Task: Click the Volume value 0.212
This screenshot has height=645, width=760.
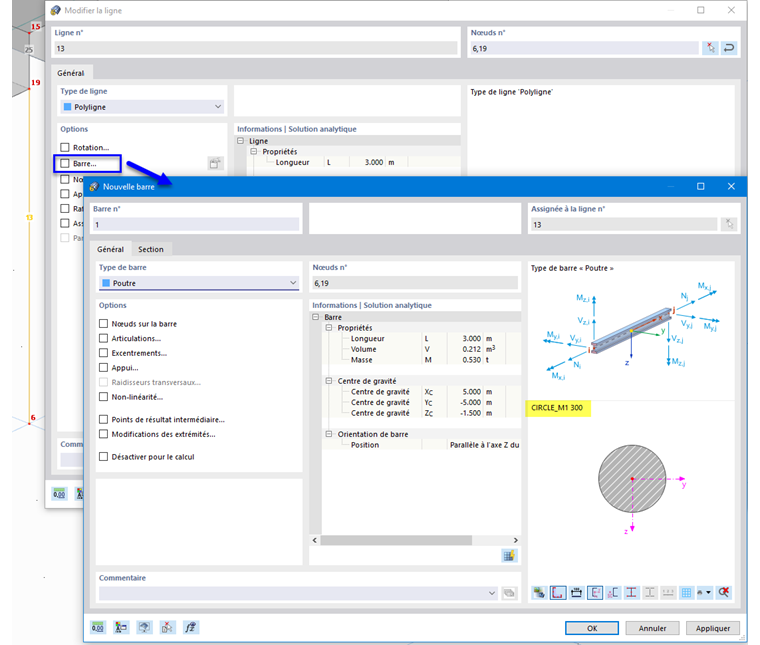Action: click(471, 349)
